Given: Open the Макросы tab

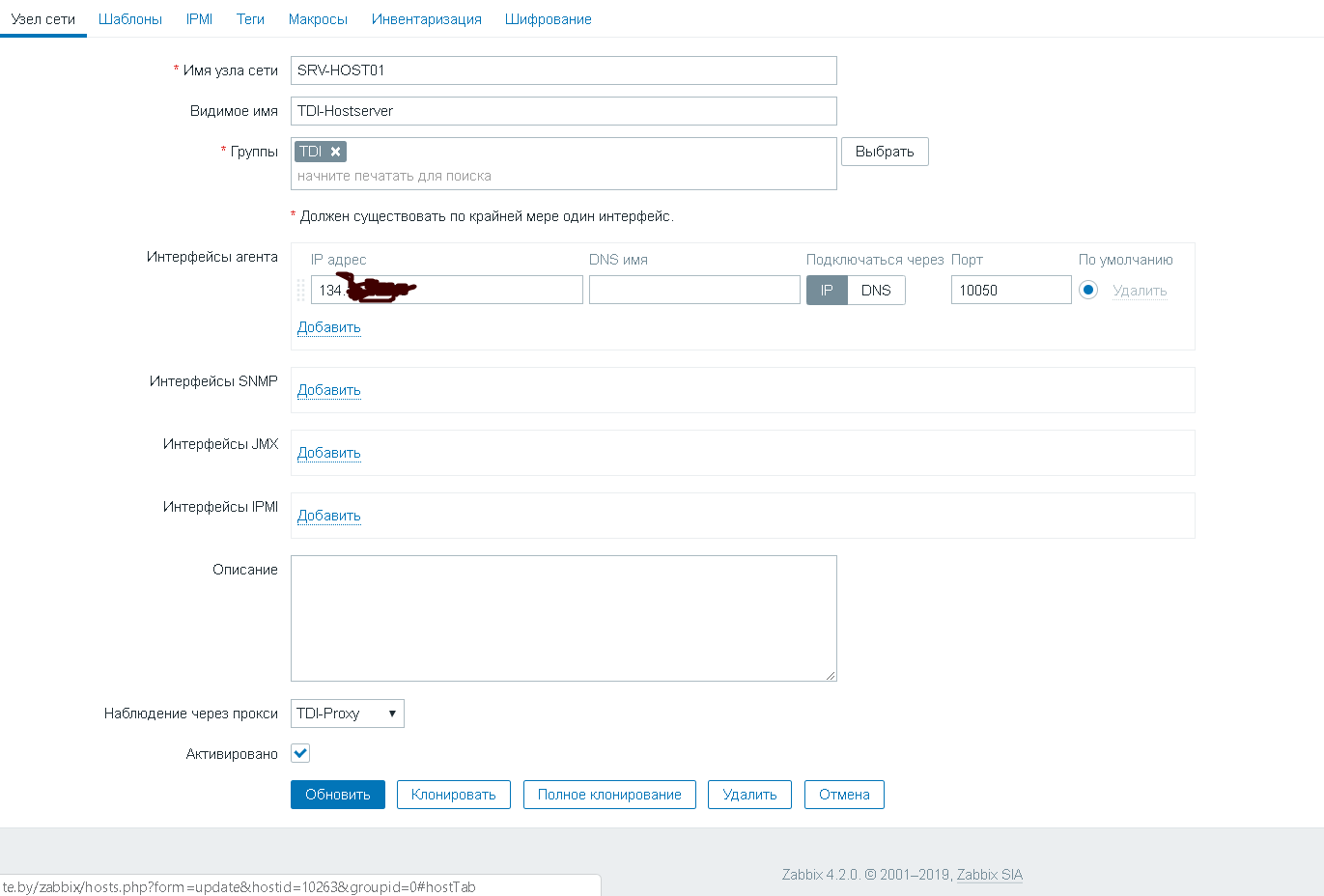Looking at the screenshot, I should 318,18.
